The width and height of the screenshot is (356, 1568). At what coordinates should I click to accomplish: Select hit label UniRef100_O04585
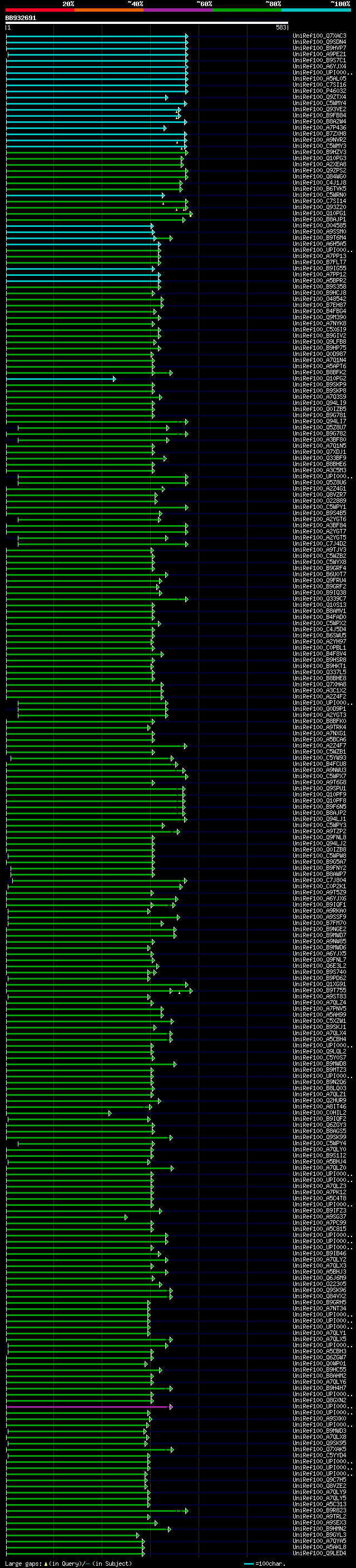coord(319,225)
